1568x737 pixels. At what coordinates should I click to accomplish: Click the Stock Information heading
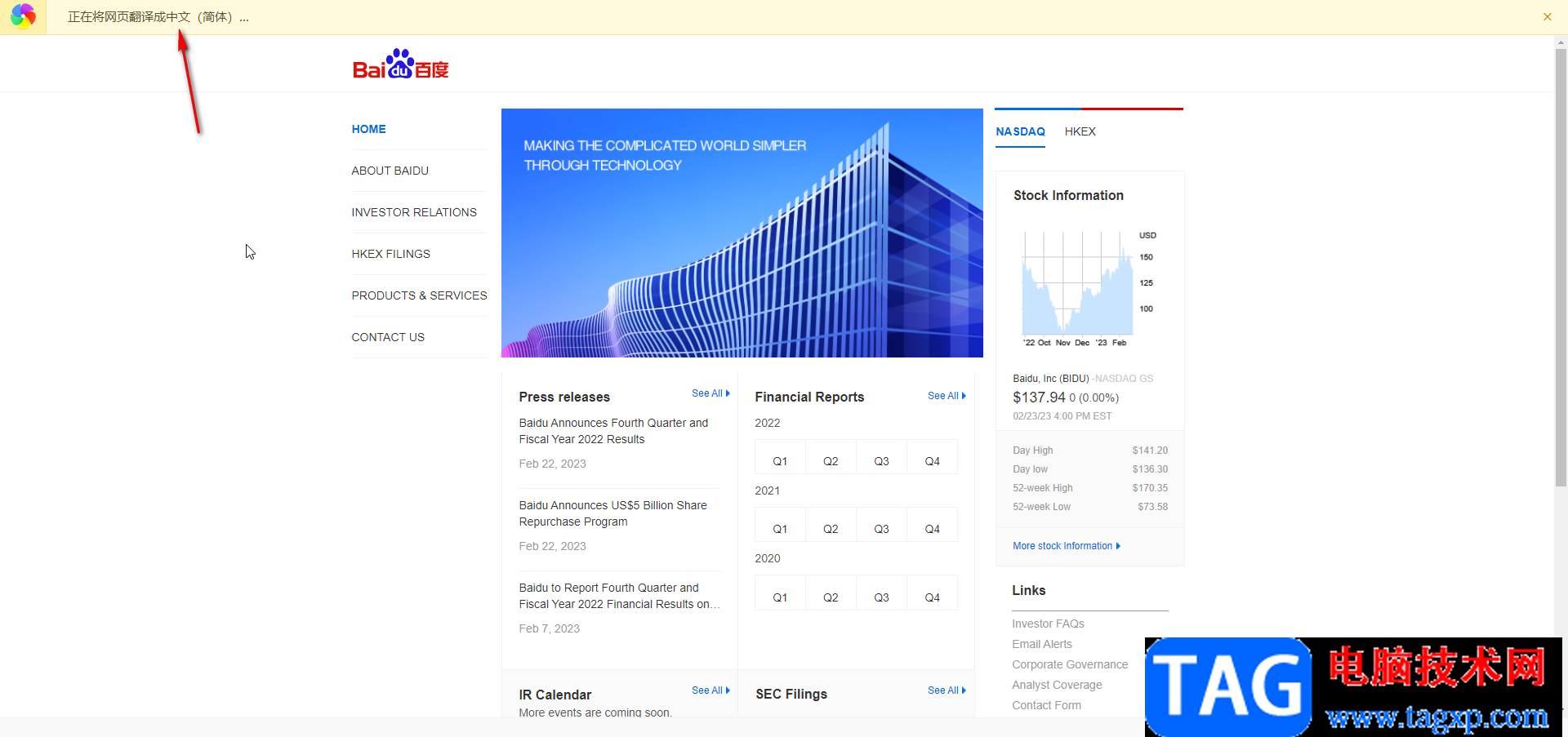pyautogui.click(x=1068, y=195)
